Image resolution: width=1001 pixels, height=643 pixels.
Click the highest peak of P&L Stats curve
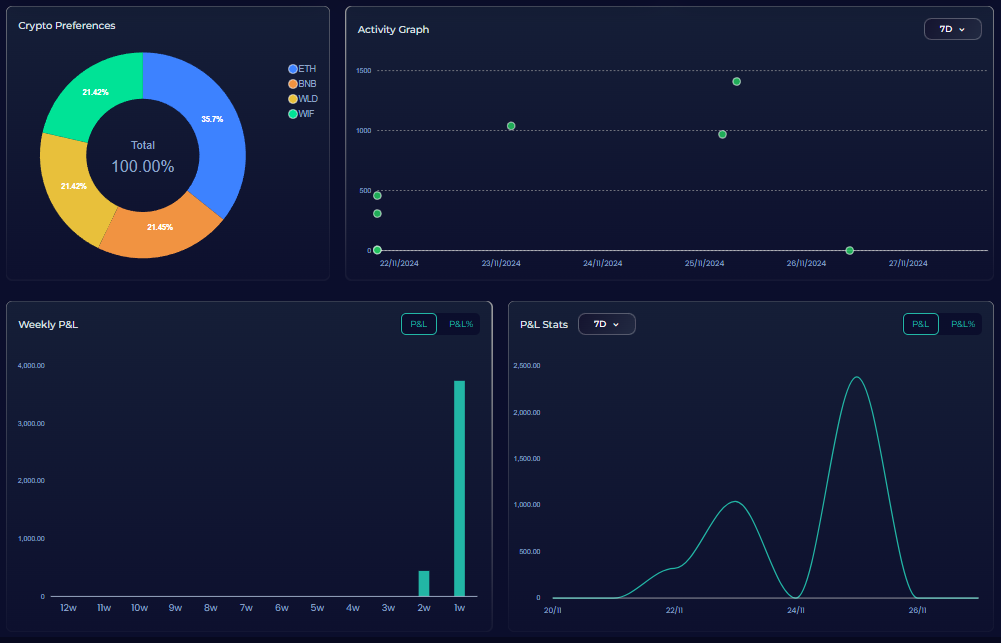tap(856, 378)
